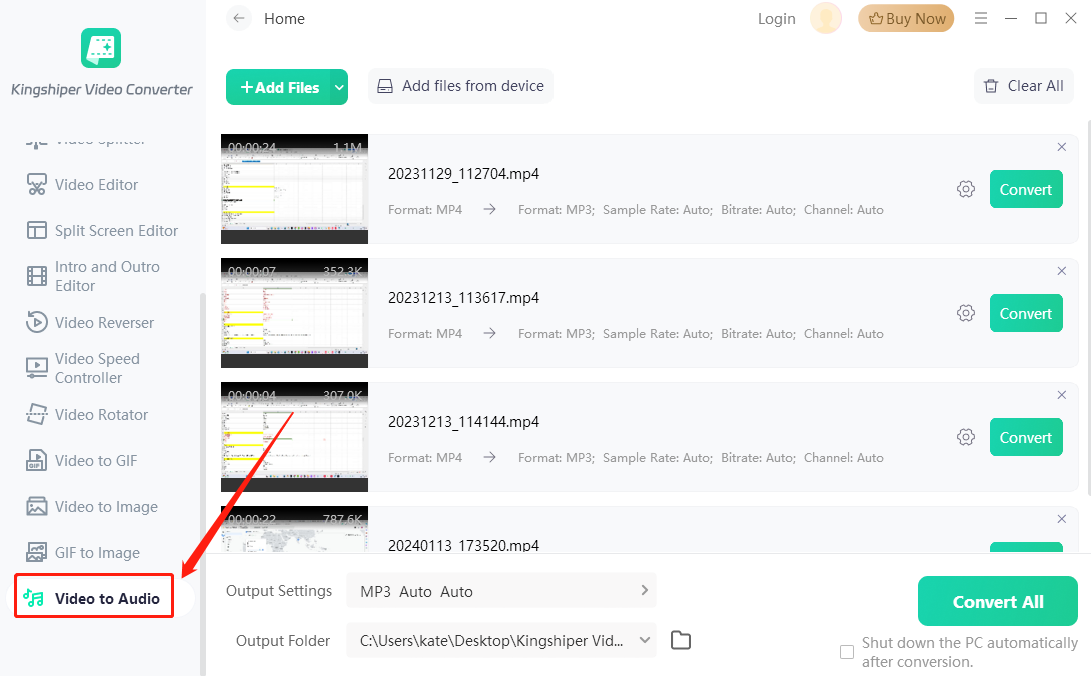Click the Login link
This screenshot has height=676, width=1091.
pyautogui.click(x=777, y=19)
